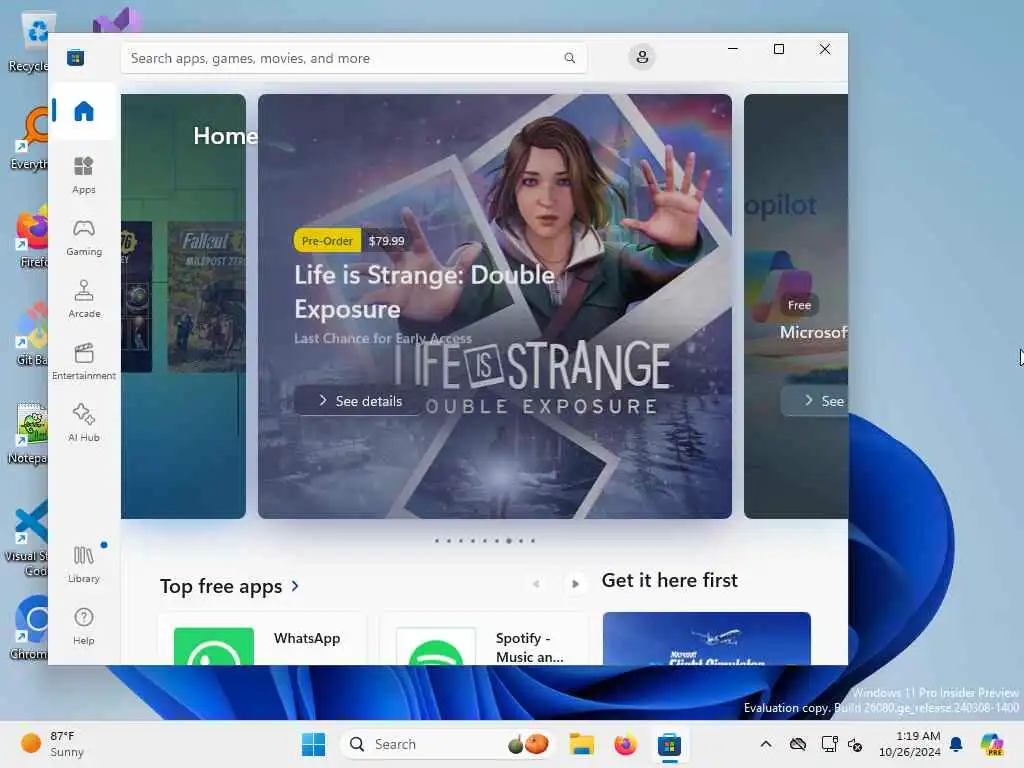The height and width of the screenshot is (768, 1024).
Task: Select the active carousel page dot
Action: tap(509, 541)
